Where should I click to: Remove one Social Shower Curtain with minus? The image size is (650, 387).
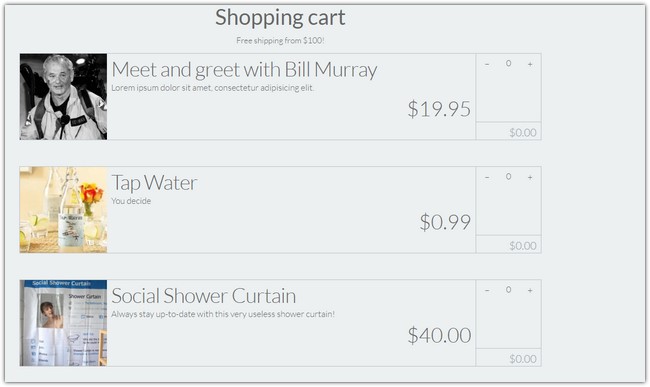coord(487,290)
